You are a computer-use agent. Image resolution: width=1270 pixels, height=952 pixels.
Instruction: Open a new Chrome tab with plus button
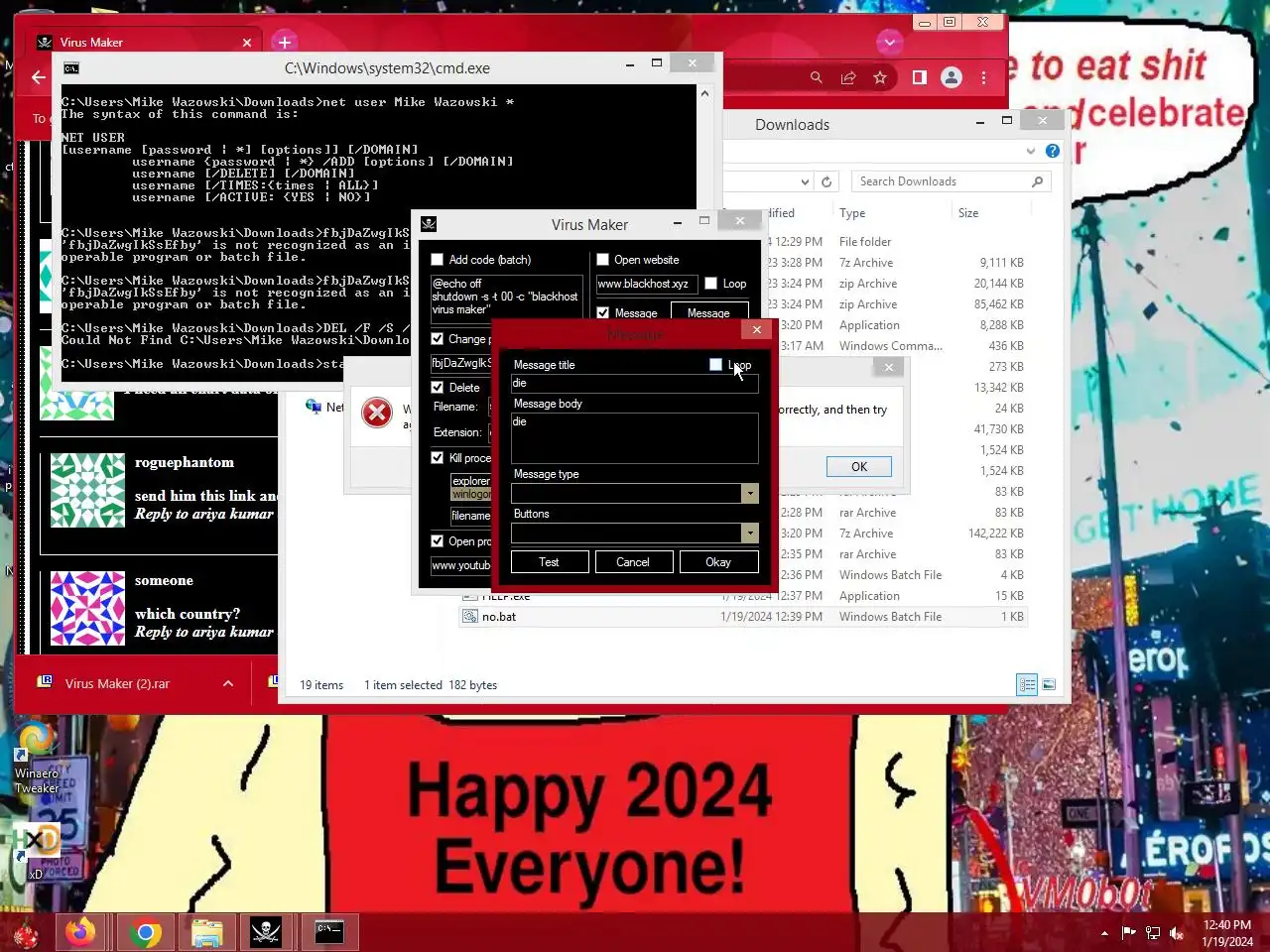[285, 42]
